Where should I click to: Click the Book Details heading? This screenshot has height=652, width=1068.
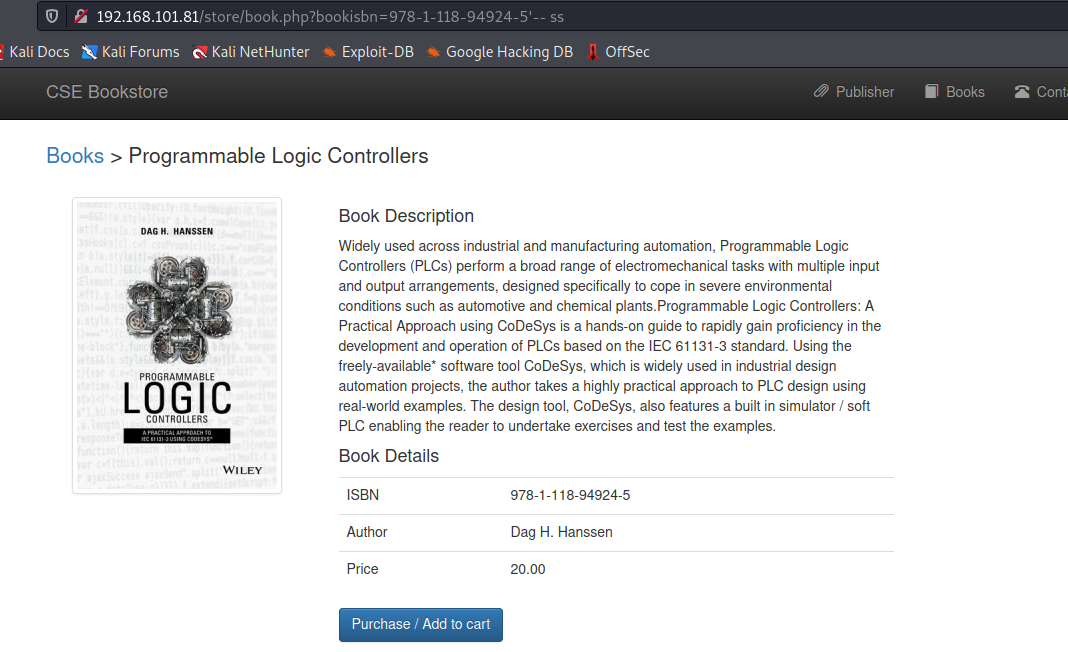click(389, 456)
